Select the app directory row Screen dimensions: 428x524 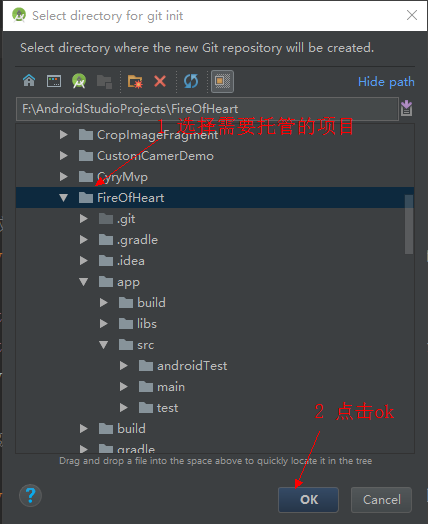pos(215,282)
